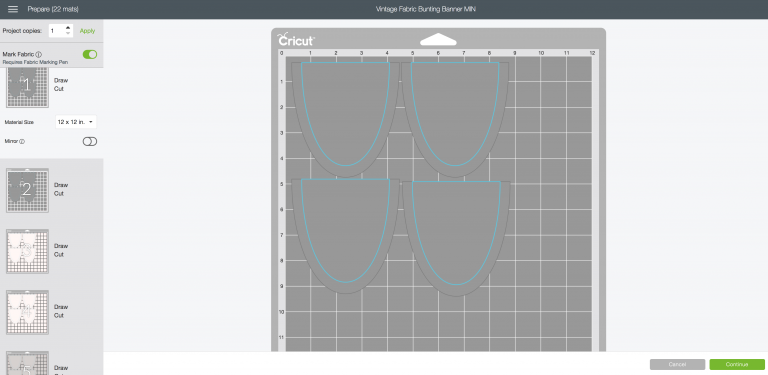This screenshot has height=375, width=768.
Task: Open the Material Size dropdown
Action: 76,122
